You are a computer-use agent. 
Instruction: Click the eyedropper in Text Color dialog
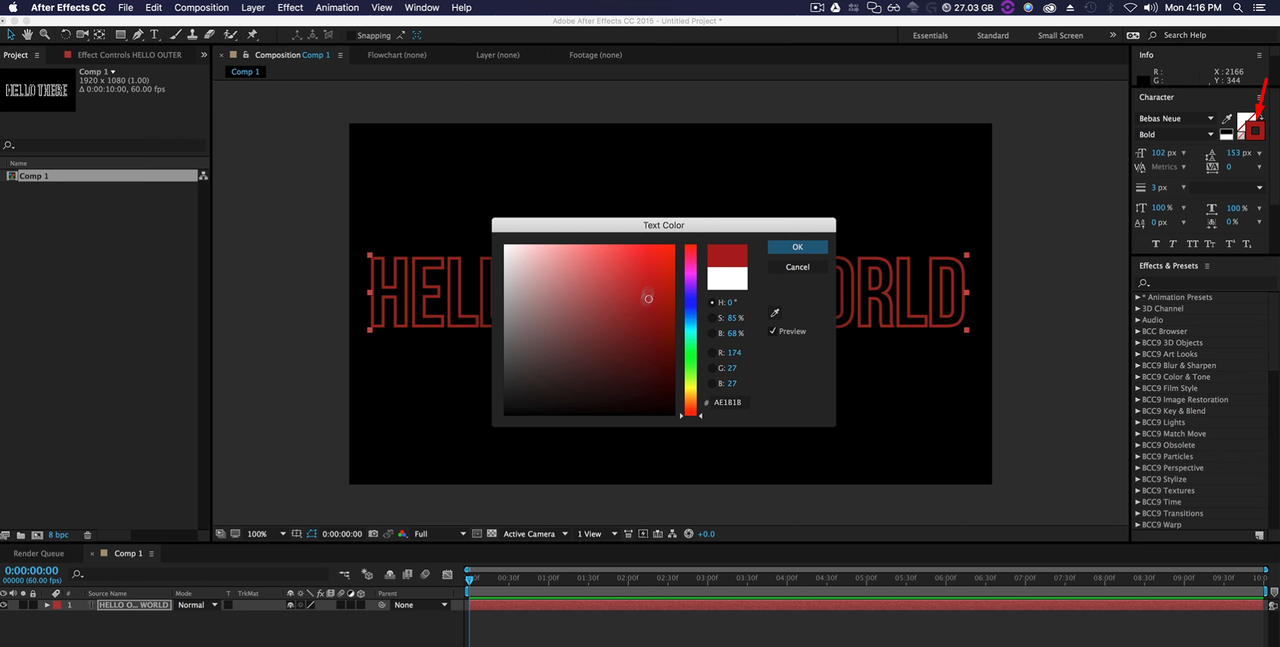point(774,313)
